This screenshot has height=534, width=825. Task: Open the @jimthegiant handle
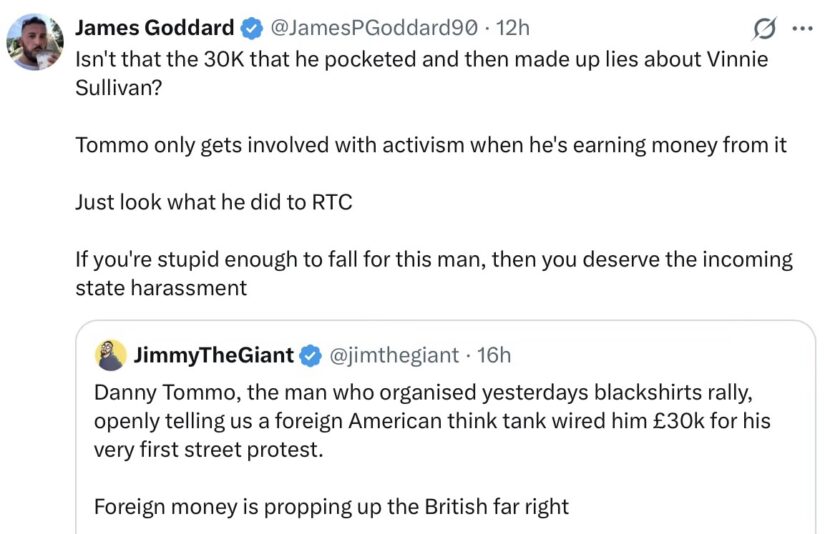click(x=394, y=356)
